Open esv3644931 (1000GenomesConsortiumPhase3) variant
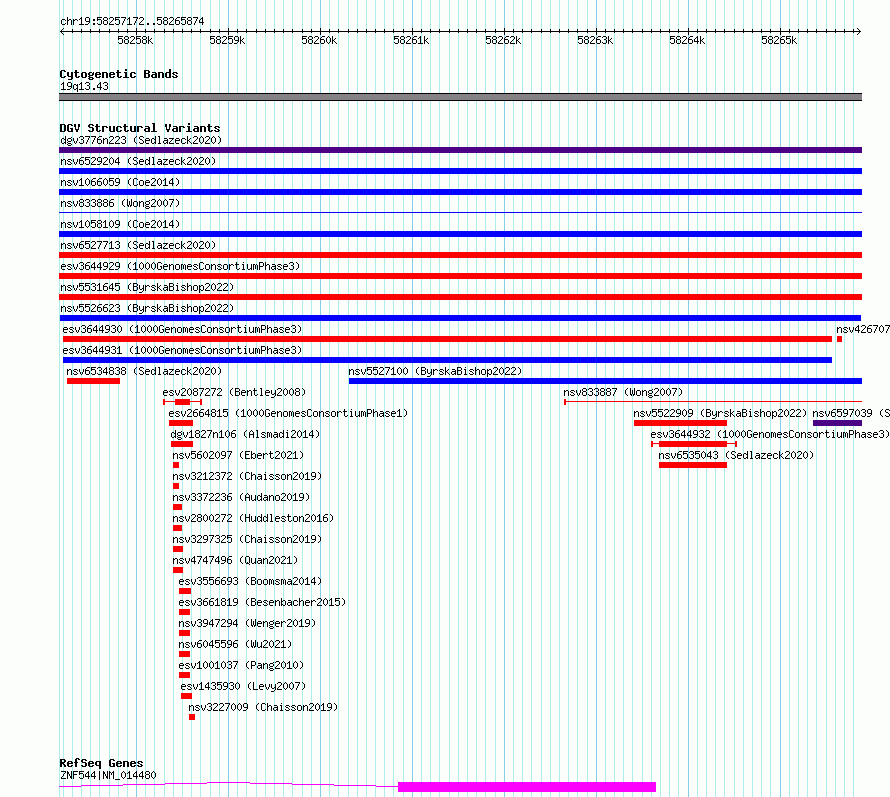The image size is (890, 797). point(182,350)
